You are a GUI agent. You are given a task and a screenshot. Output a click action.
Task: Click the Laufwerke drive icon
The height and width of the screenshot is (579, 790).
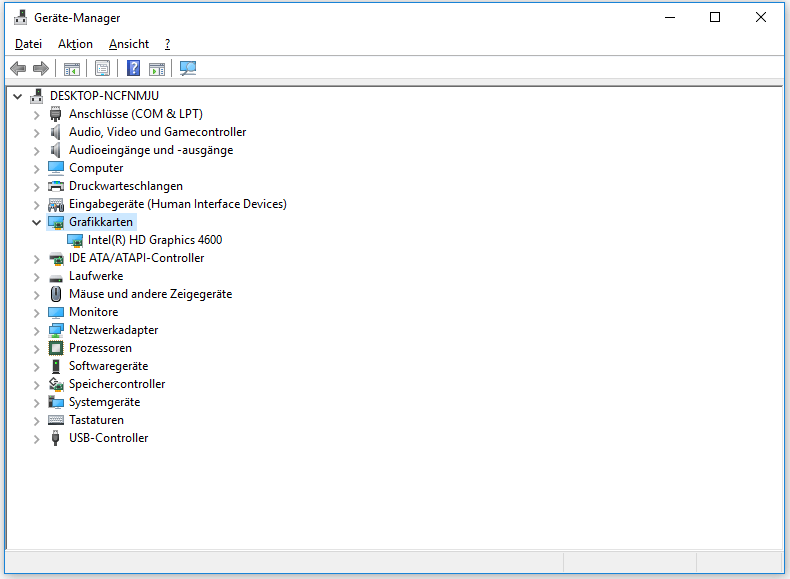[56, 278]
